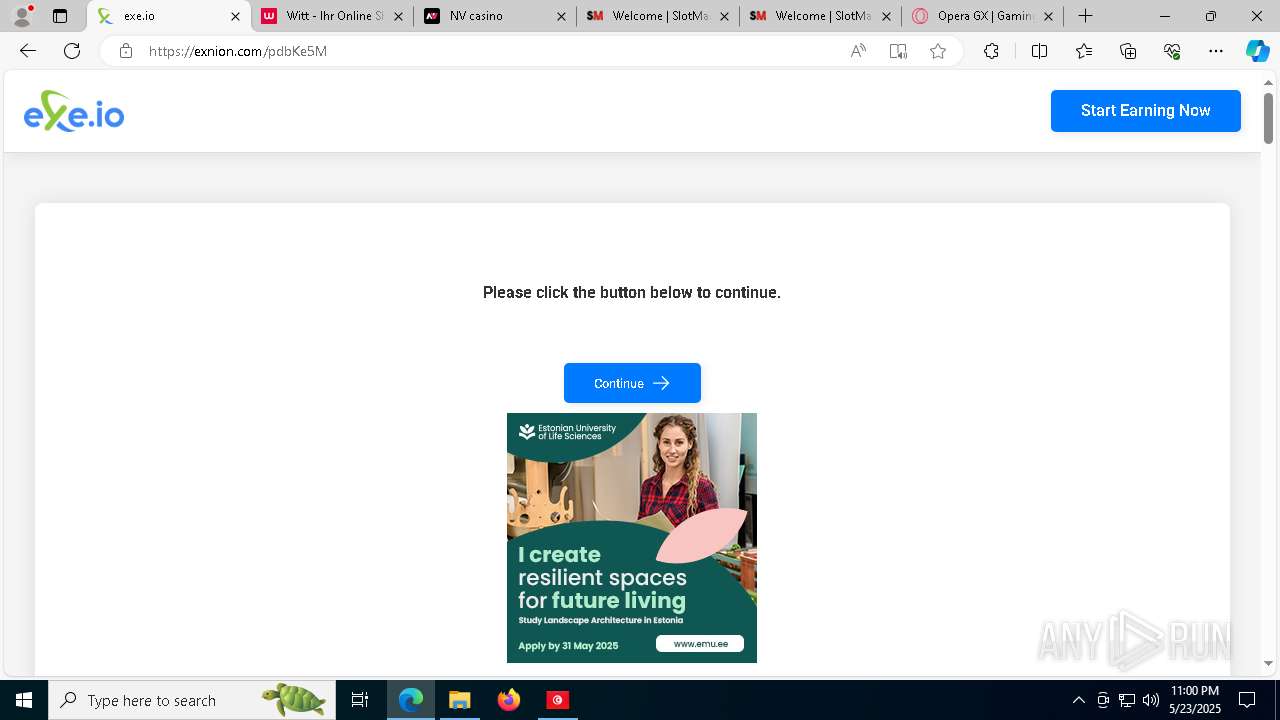Image resolution: width=1280 pixels, height=720 pixels.
Task: Switch to the Witt - Ihr Online tab
Action: click(x=333, y=16)
